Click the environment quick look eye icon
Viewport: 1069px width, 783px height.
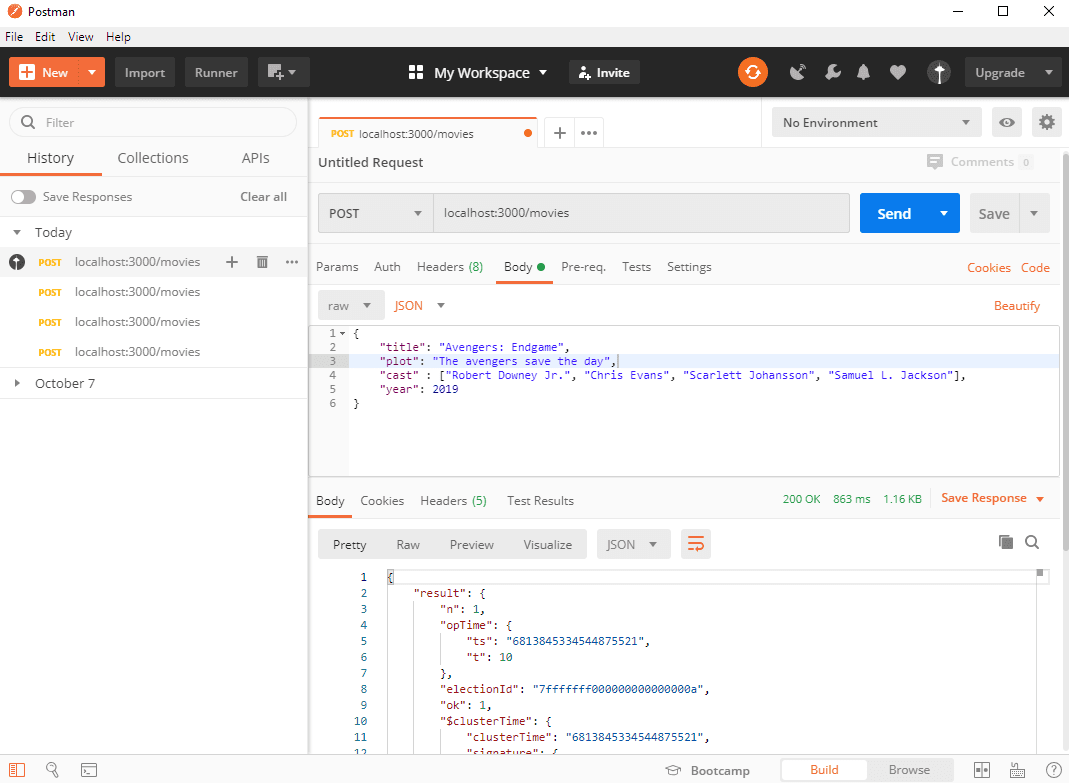[1007, 122]
